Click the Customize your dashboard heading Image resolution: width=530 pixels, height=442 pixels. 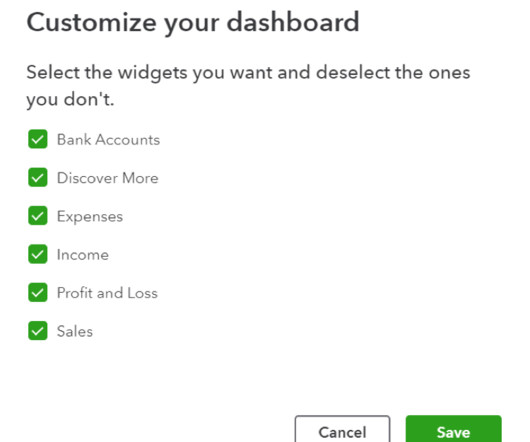click(193, 23)
